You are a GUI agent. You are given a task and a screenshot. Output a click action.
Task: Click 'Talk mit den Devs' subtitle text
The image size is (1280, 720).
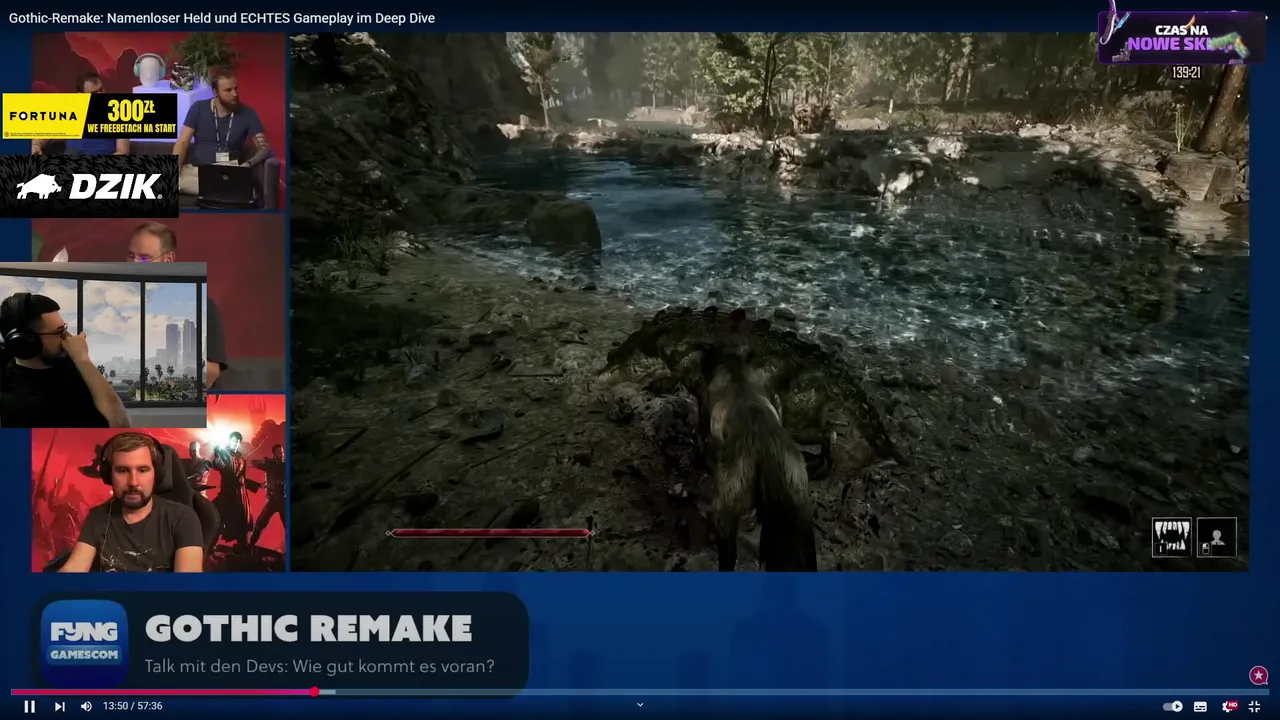(x=319, y=666)
